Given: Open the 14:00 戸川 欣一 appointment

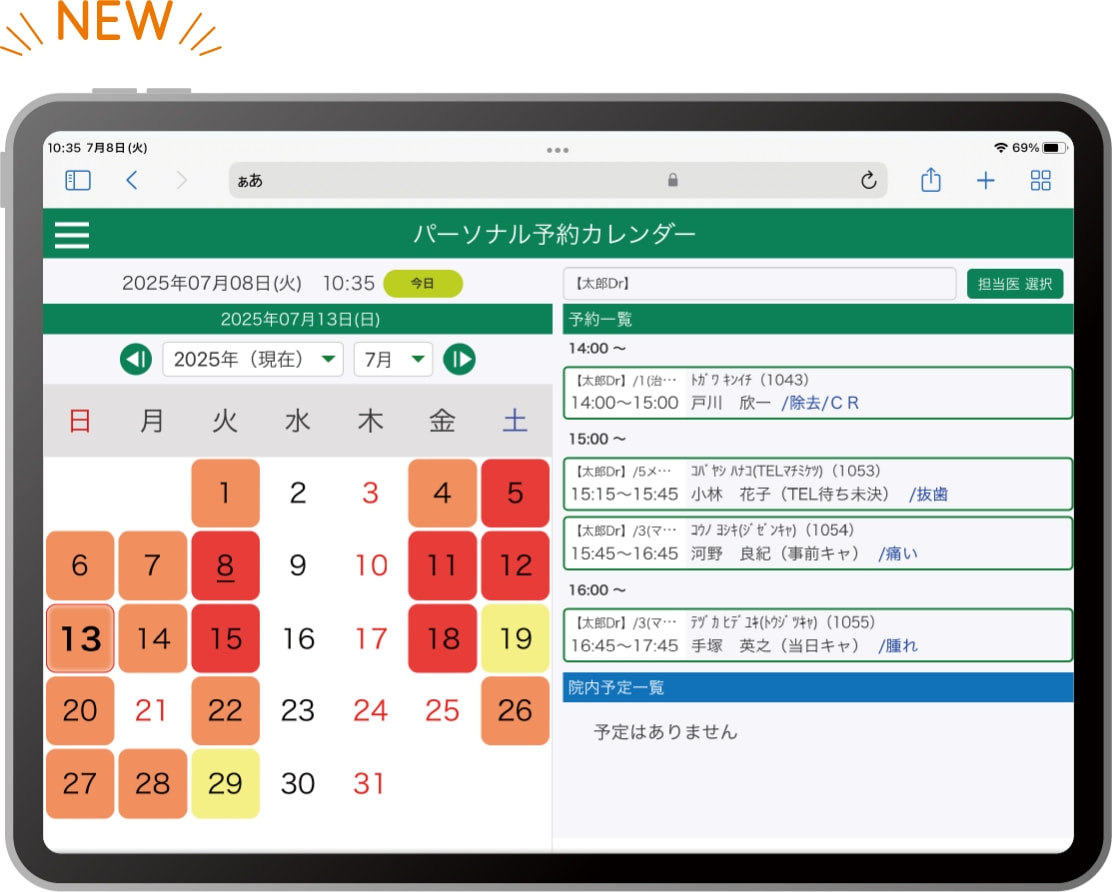Looking at the screenshot, I should [817, 392].
